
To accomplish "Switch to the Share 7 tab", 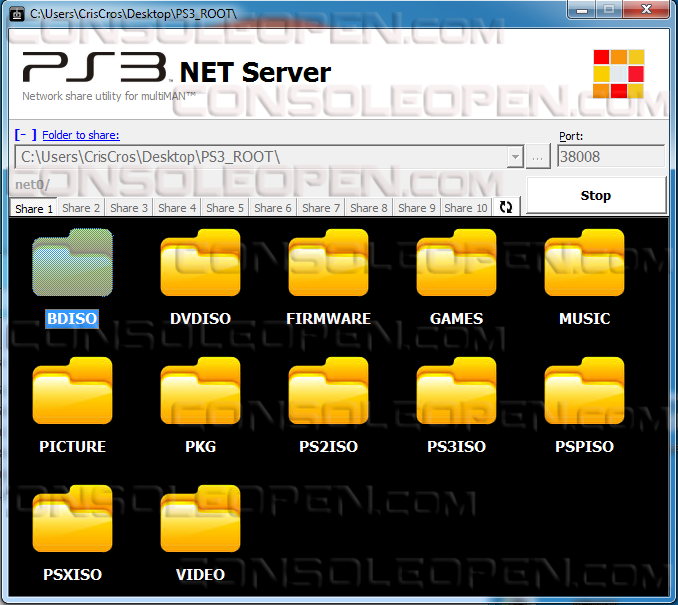I will [321, 208].
